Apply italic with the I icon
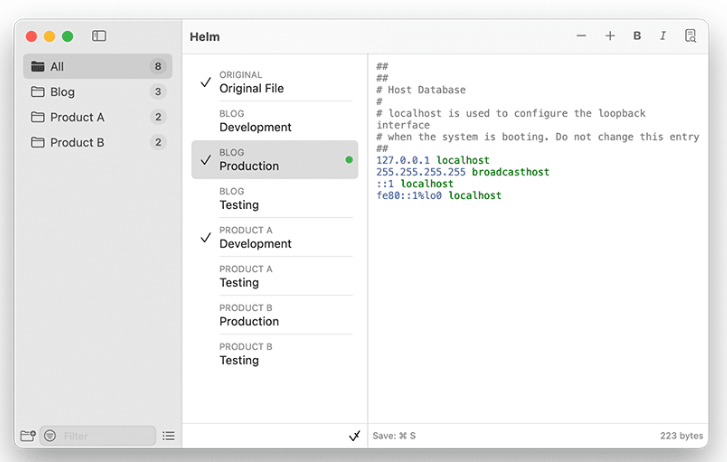 click(x=662, y=36)
